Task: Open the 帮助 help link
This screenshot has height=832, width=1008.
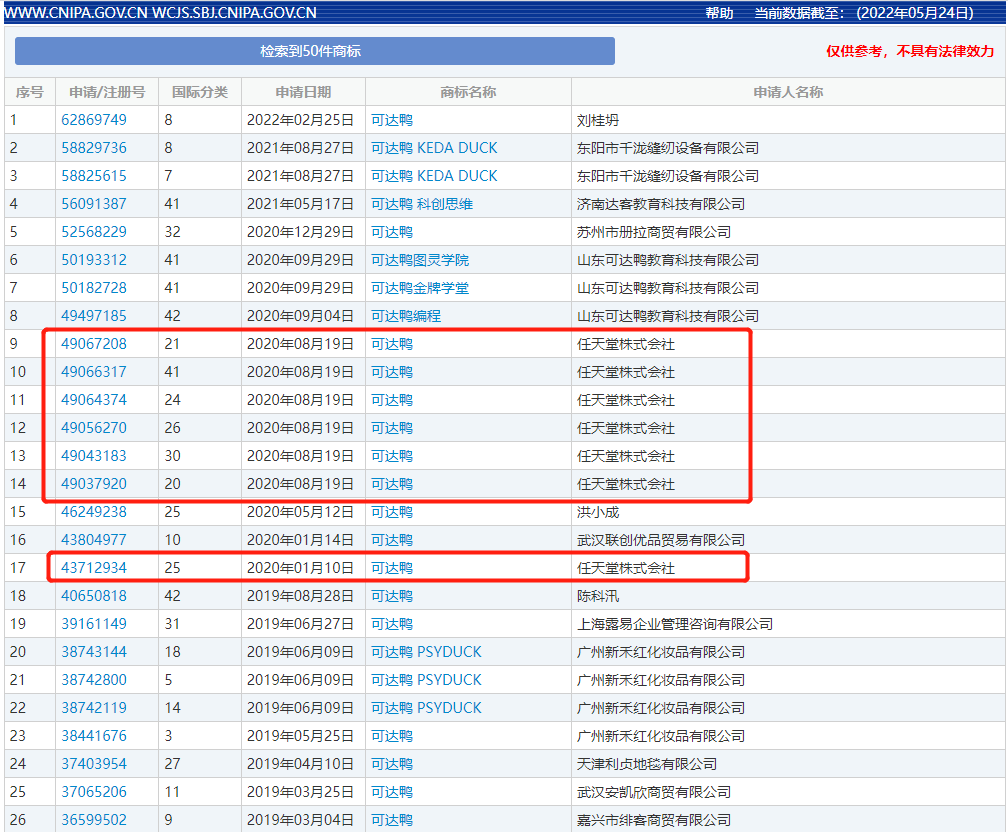Action: pyautogui.click(x=719, y=13)
